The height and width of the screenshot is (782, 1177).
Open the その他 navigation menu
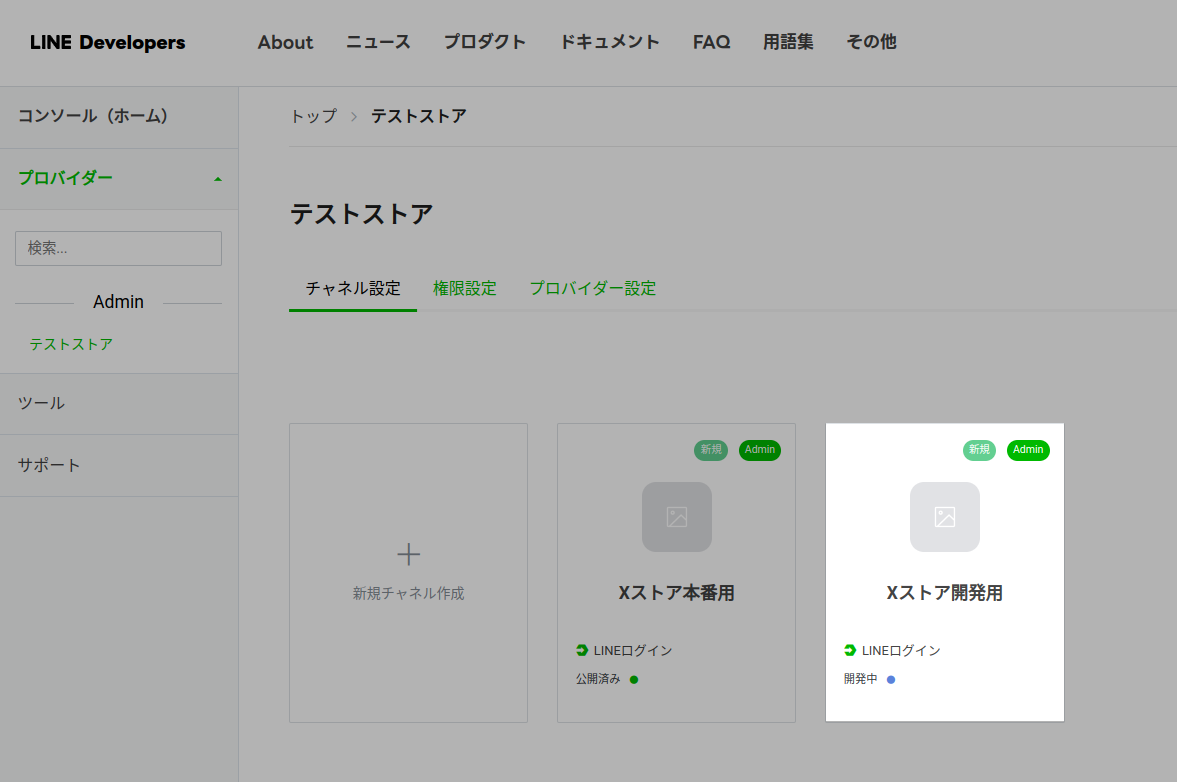(x=871, y=42)
